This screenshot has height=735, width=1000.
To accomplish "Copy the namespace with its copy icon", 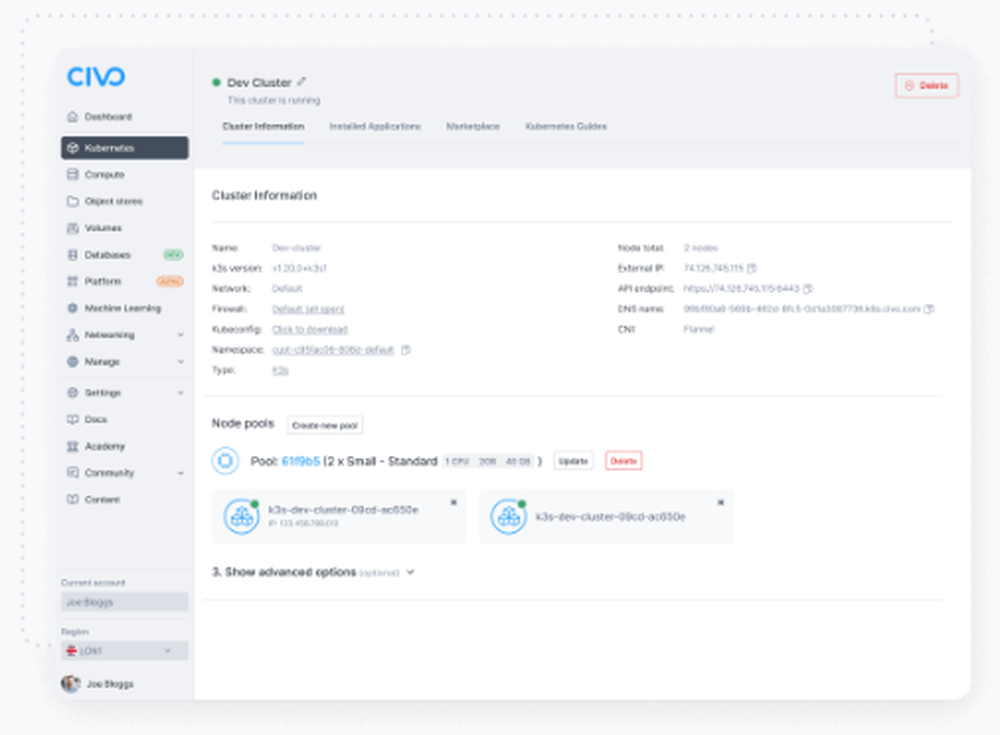I will click(x=406, y=350).
